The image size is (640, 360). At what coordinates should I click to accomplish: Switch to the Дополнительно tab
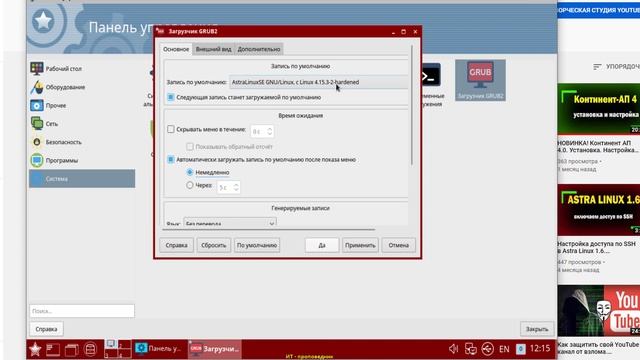click(x=259, y=49)
